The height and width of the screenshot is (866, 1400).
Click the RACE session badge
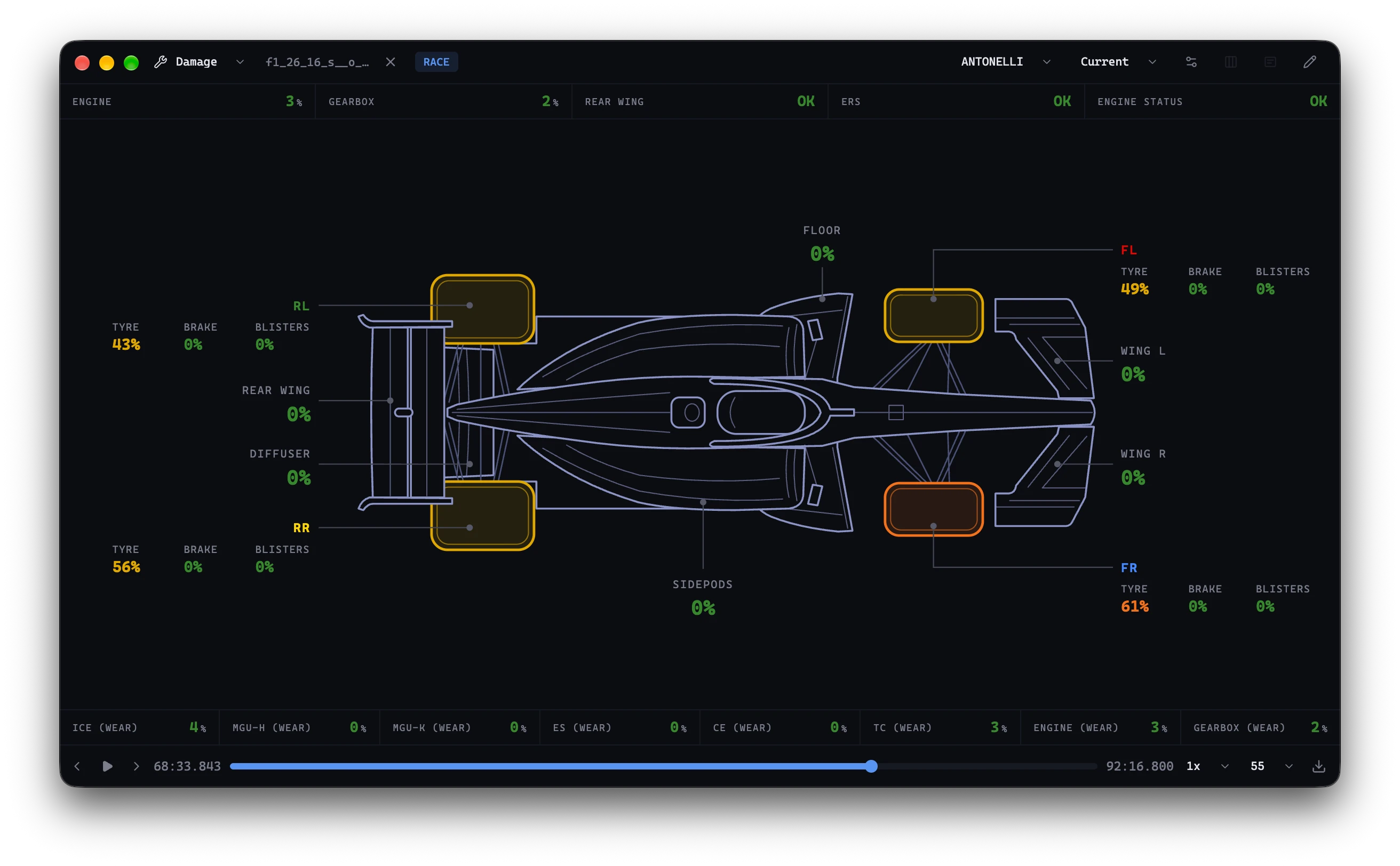click(x=436, y=62)
